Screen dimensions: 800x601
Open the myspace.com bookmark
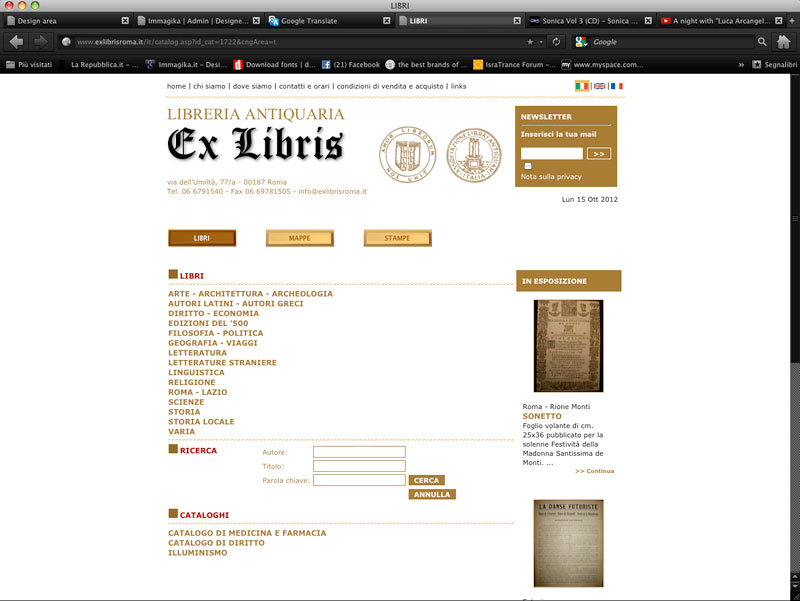pos(603,65)
